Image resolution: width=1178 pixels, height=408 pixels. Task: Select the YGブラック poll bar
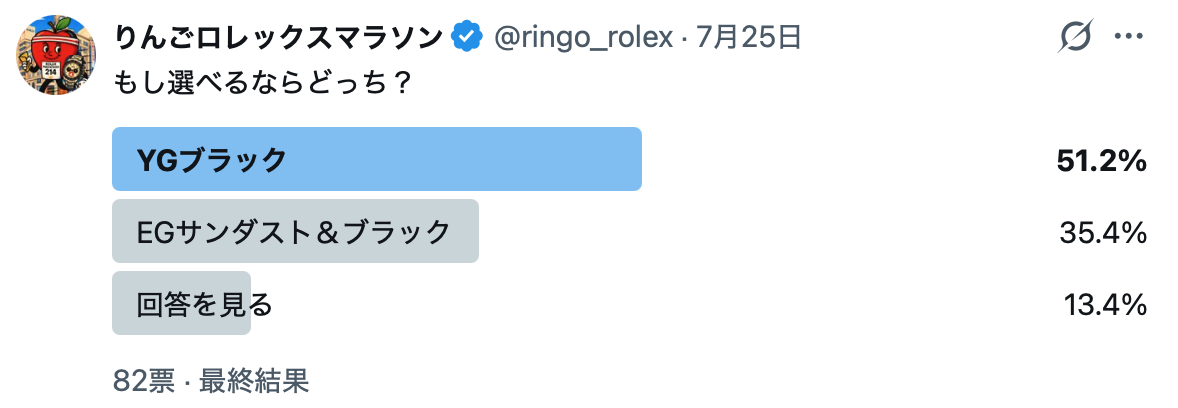[629, 159]
